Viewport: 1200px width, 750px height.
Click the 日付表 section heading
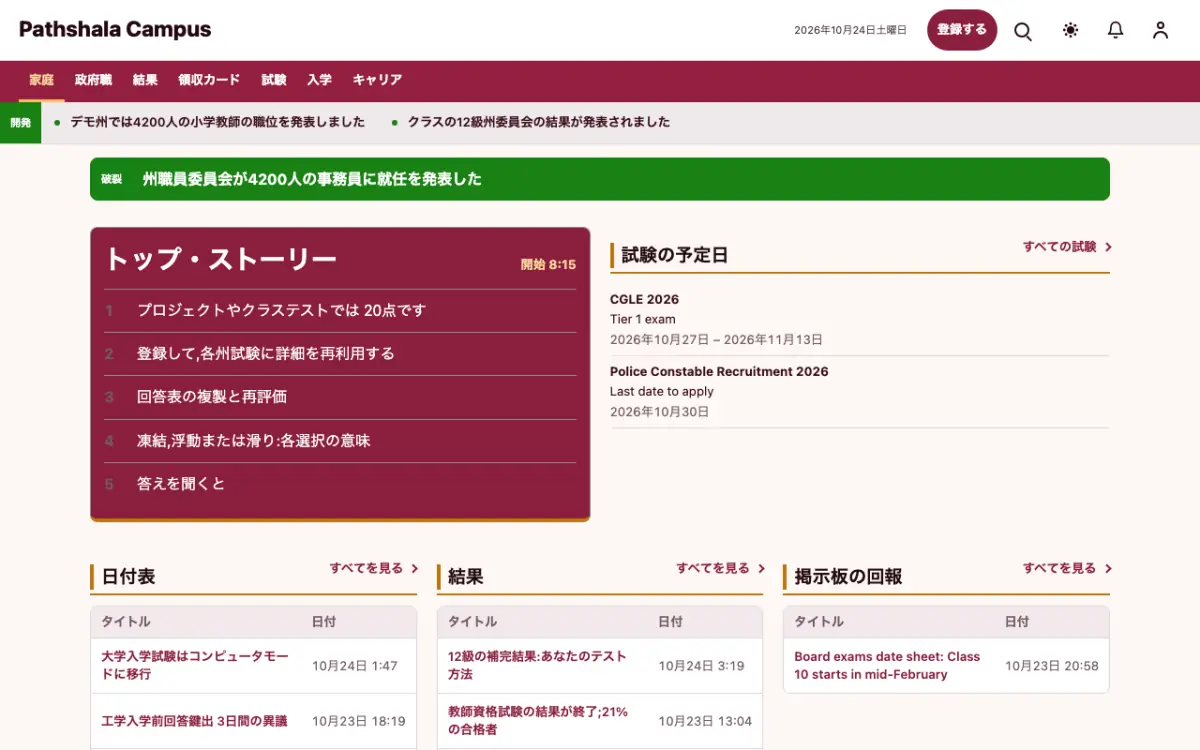click(x=128, y=577)
